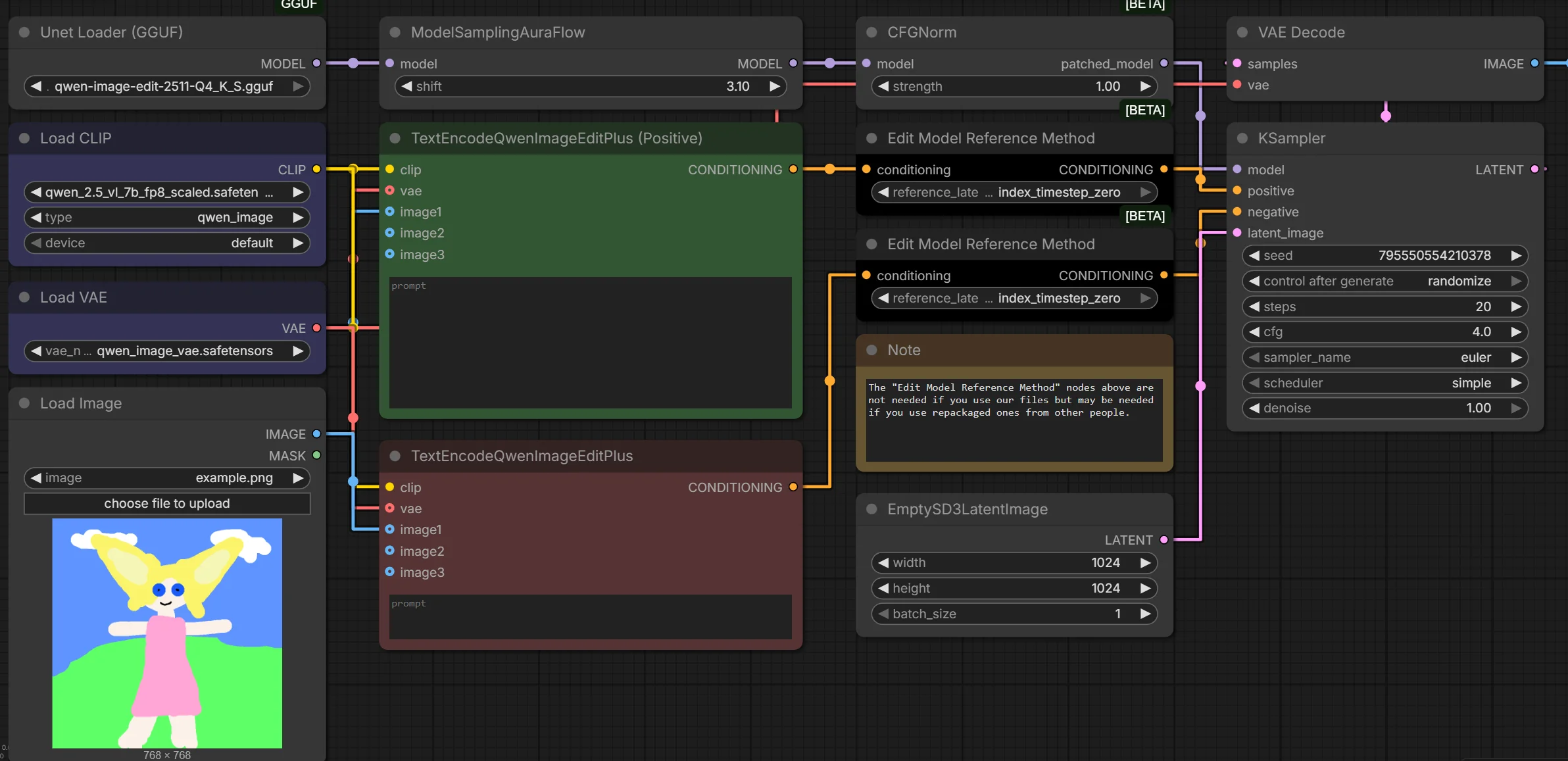
Task: Click the MODEL output port of Unet Loader
Action: tap(316, 63)
